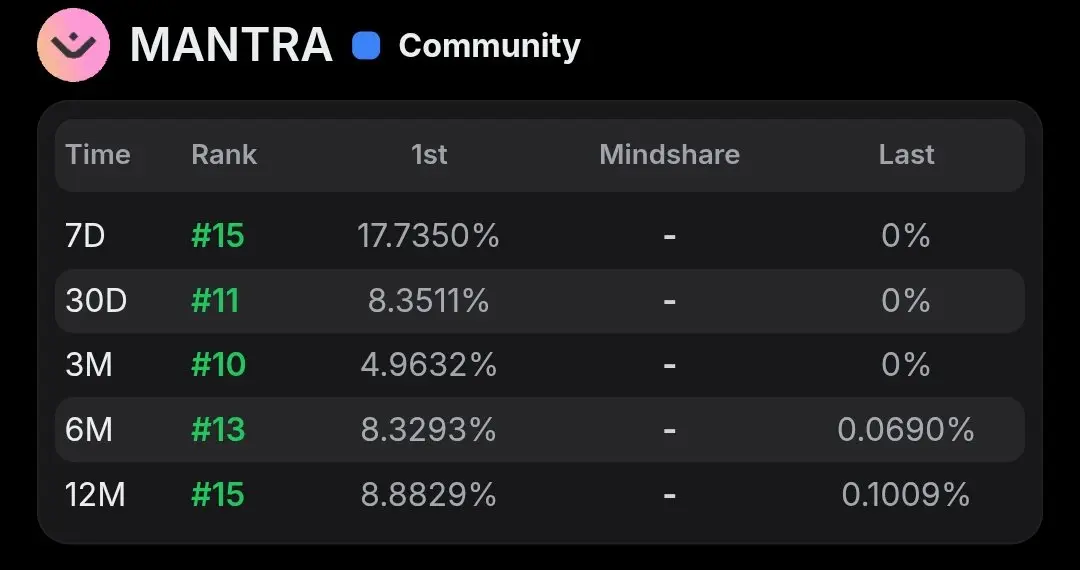Screen dimensions: 1080x570
Task: Click the 1st column header
Action: tap(429, 154)
